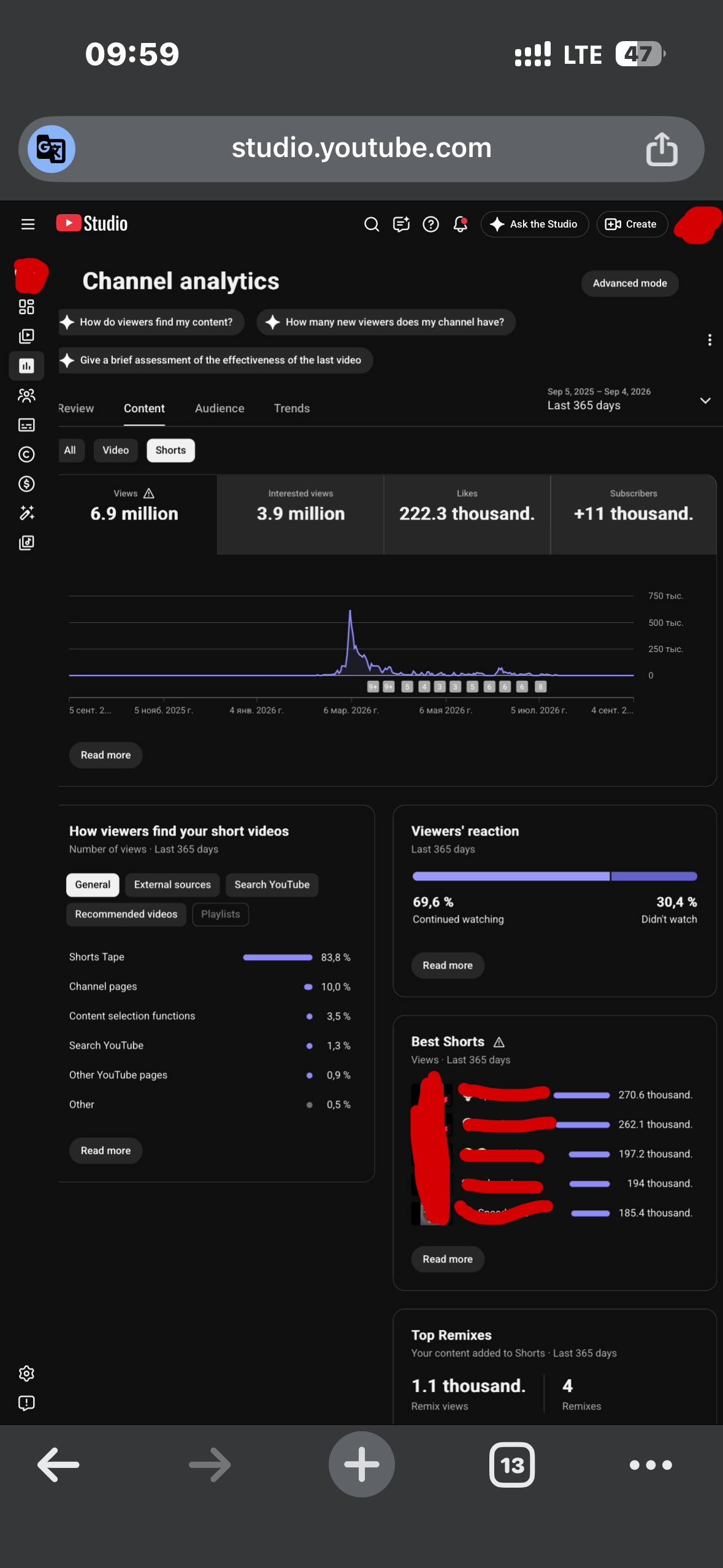Open the notifications bell icon

(x=461, y=225)
